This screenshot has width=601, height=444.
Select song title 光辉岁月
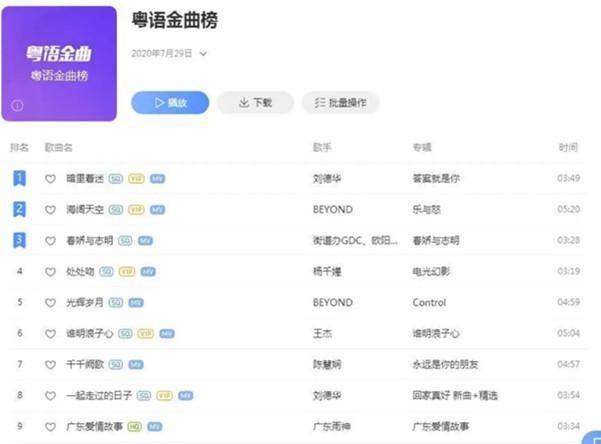(x=85, y=303)
